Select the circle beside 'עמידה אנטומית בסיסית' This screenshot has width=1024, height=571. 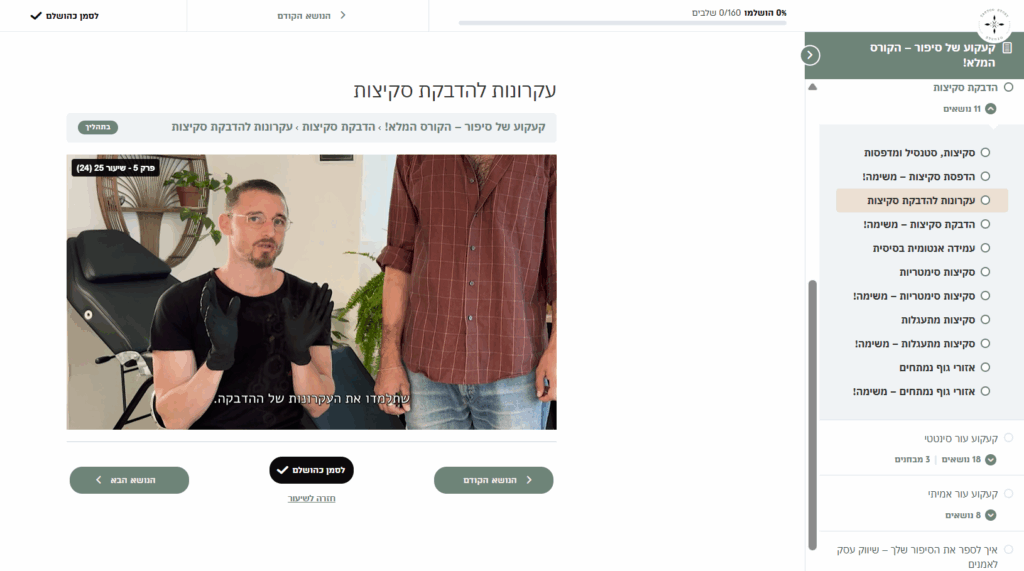tap(985, 248)
